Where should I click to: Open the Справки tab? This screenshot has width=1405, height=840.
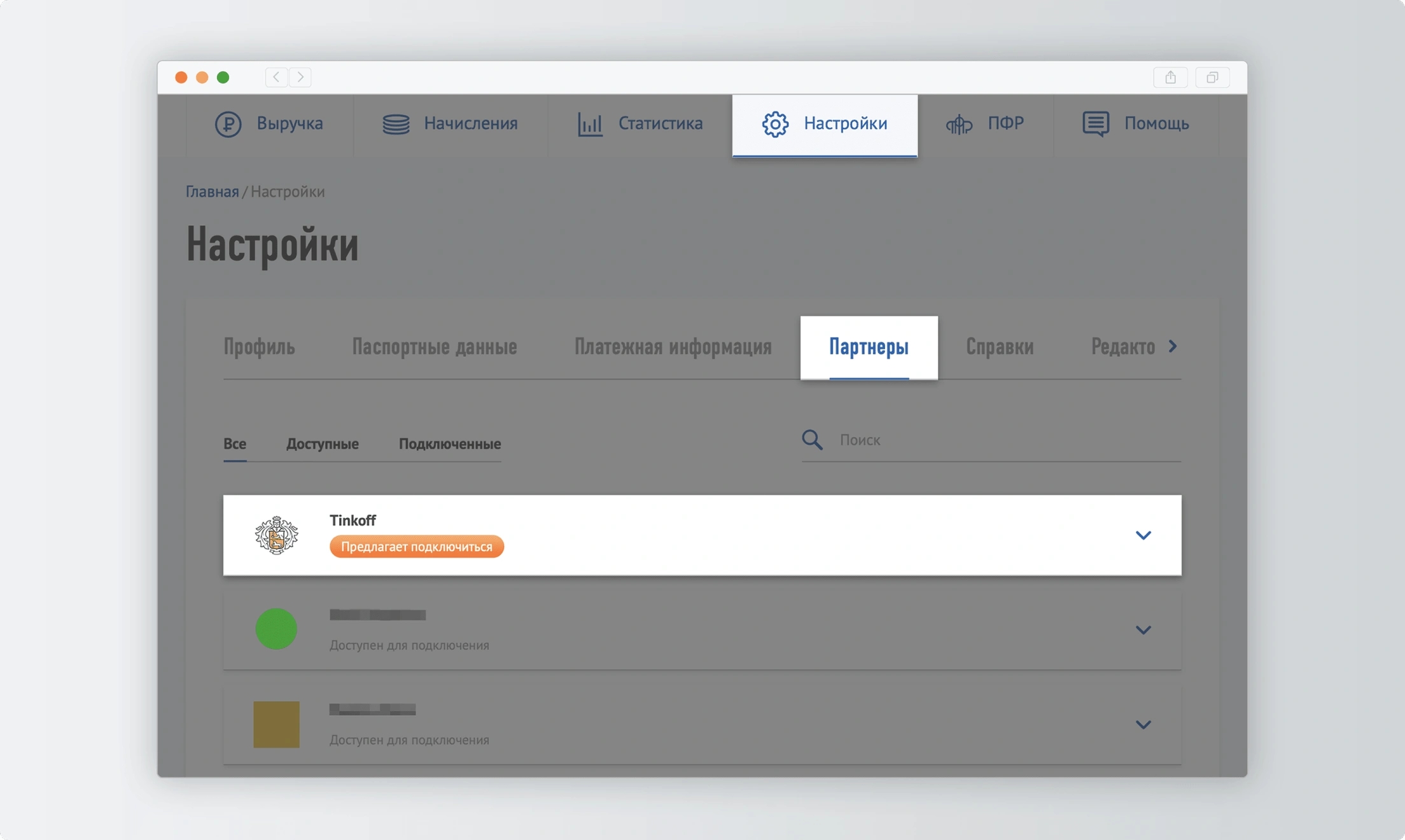(999, 347)
